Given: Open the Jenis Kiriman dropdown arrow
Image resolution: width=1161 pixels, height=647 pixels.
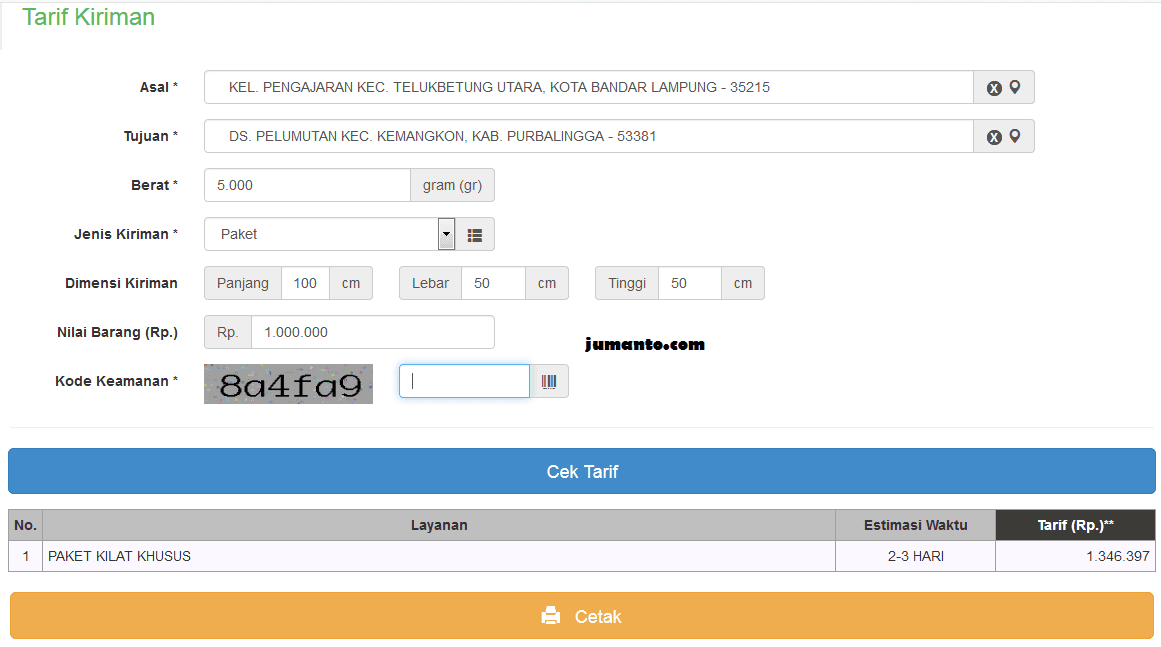Looking at the screenshot, I should (446, 234).
